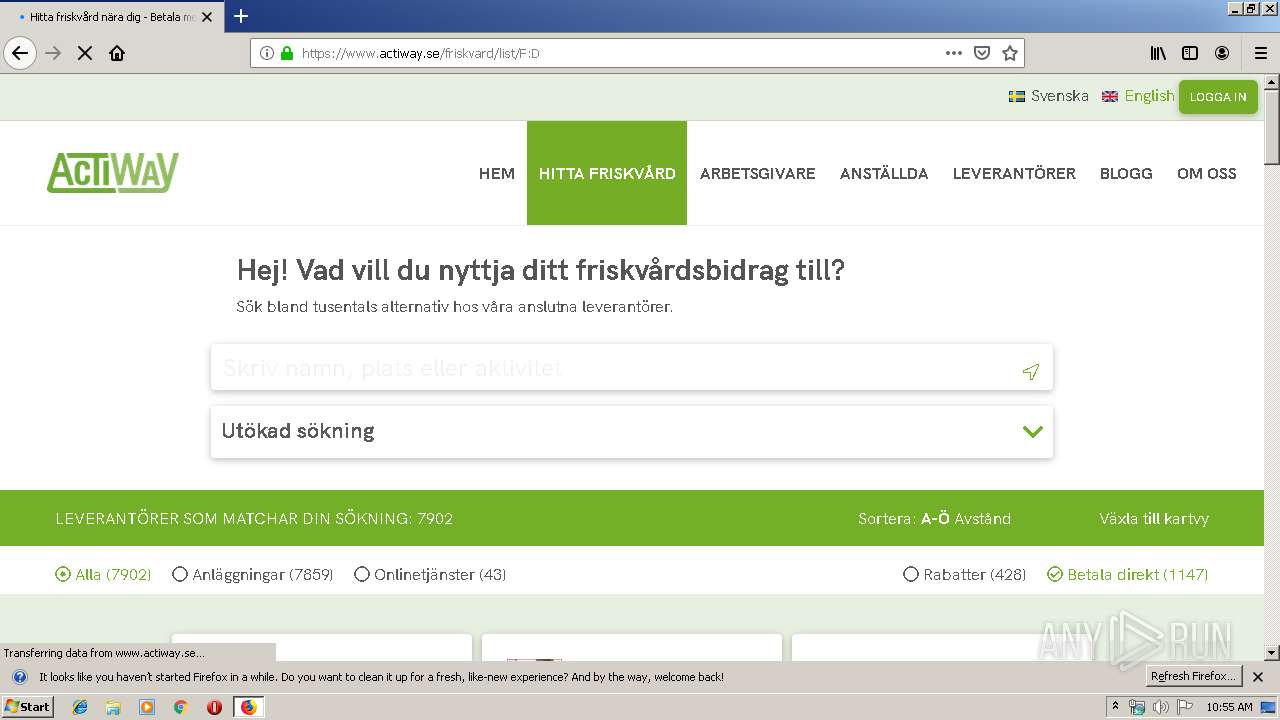Image resolution: width=1280 pixels, height=720 pixels.
Task: Toggle the sidebar view icon
Action: coord(1190,53)
